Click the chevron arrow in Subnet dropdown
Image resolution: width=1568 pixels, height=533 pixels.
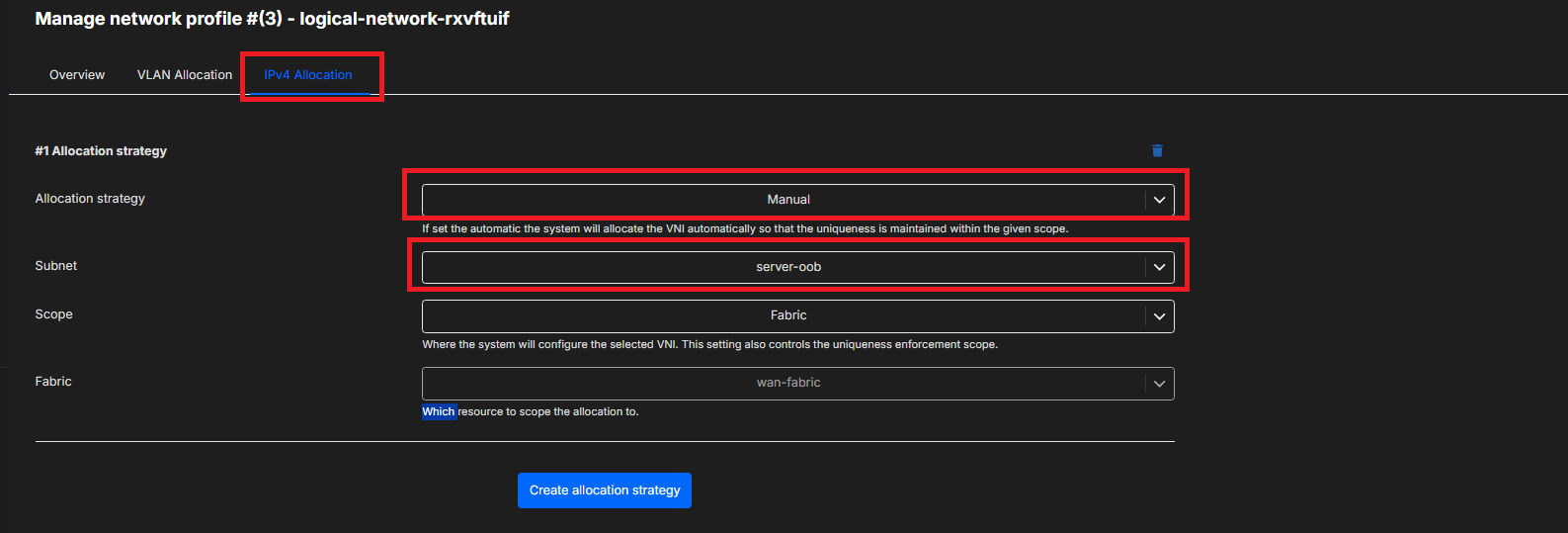coord(1159,267)
